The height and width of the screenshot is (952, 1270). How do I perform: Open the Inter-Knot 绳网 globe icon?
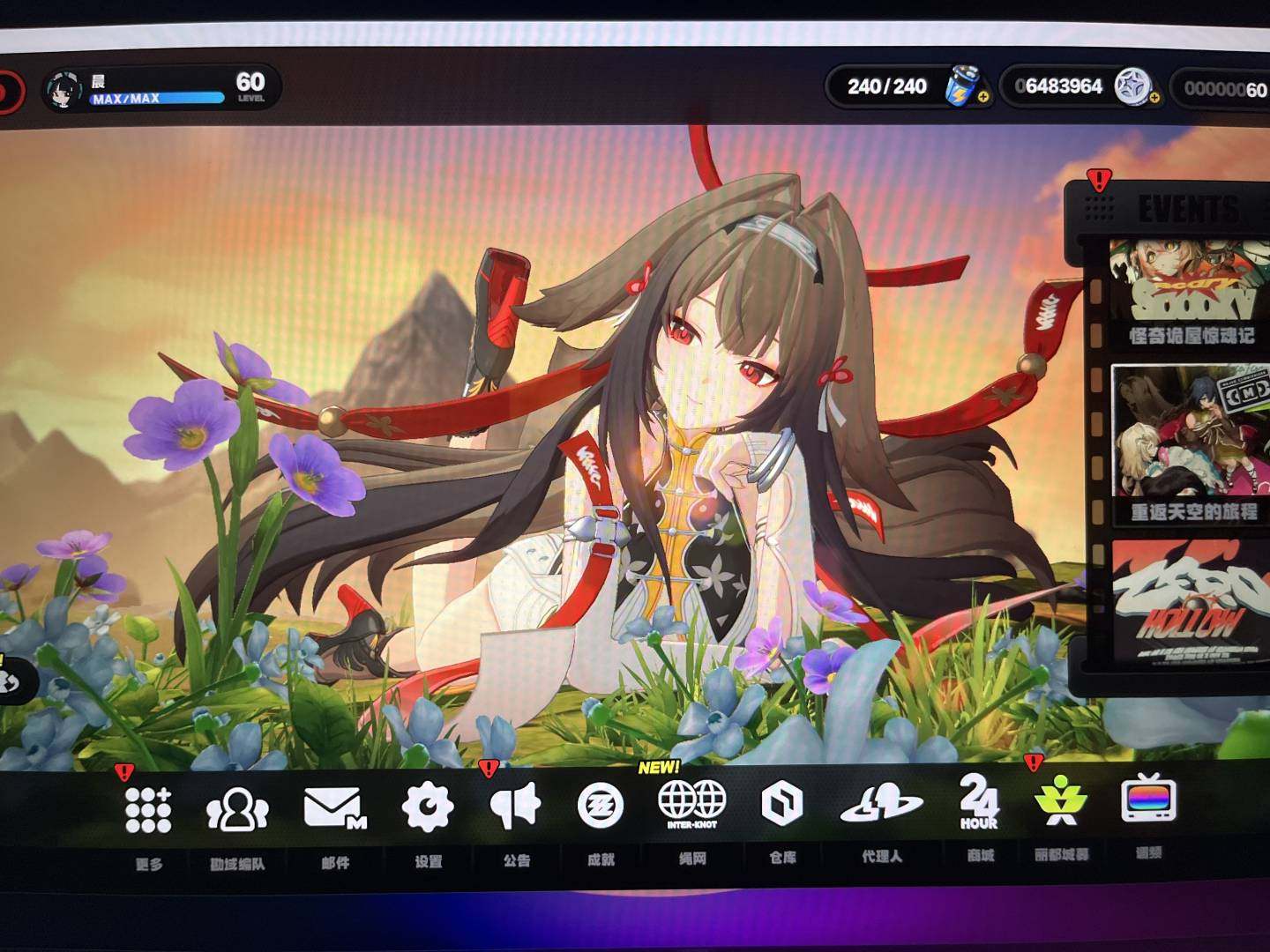pos(692,804)
